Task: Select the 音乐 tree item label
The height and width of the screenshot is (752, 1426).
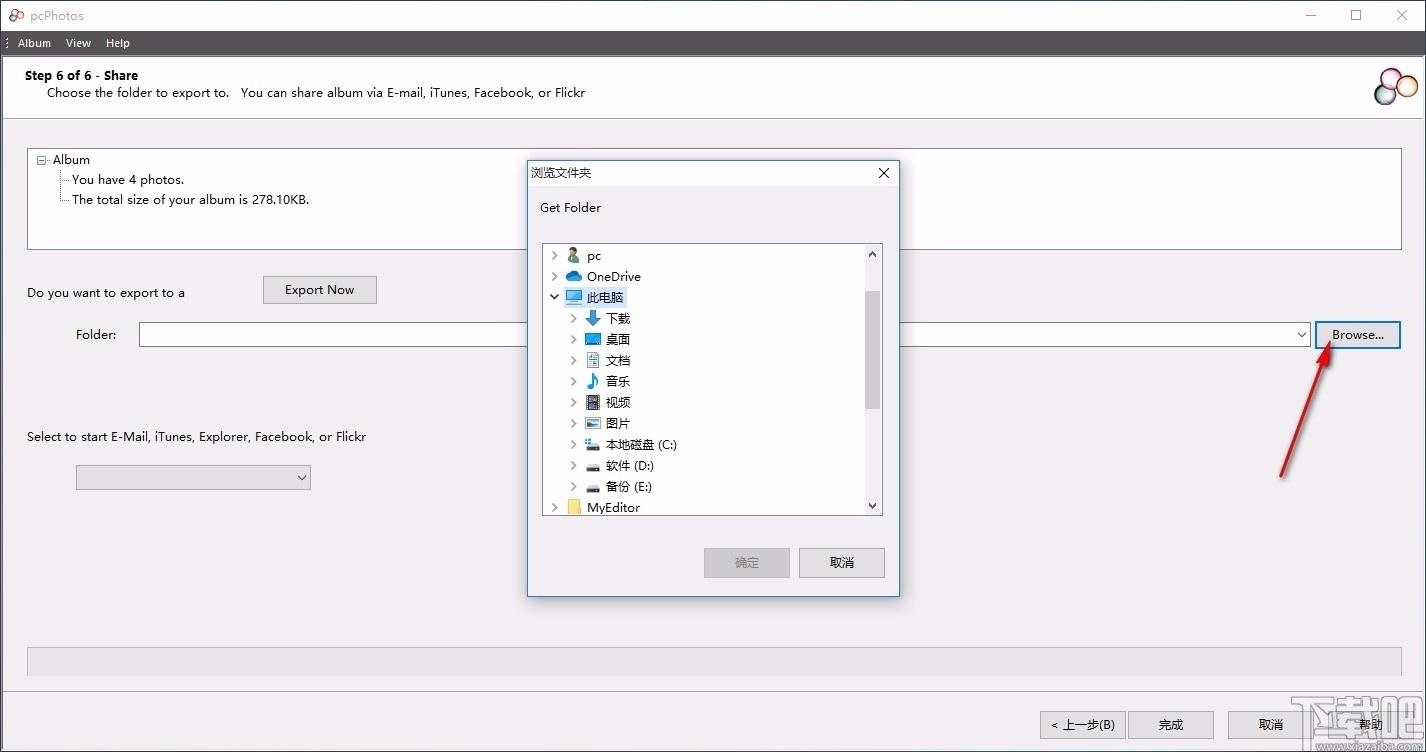Action: click(618, 382)
